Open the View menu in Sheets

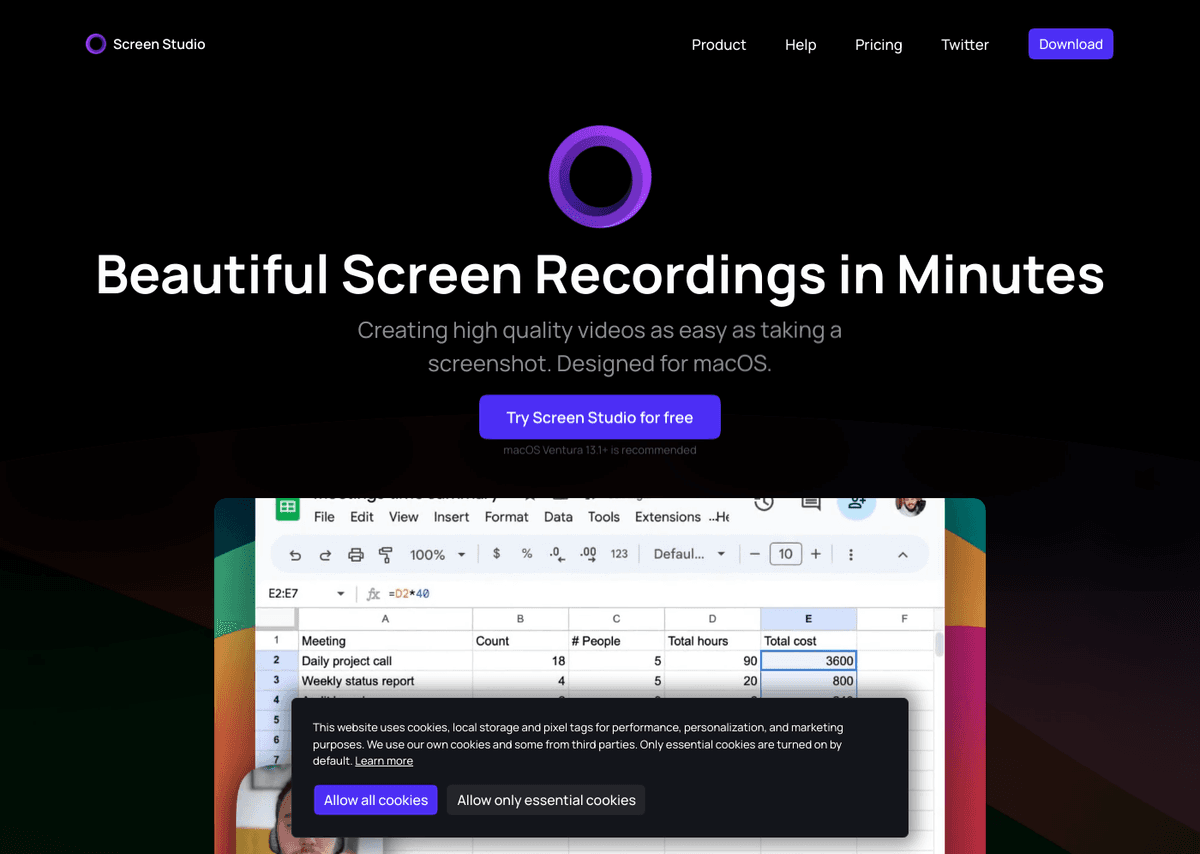[x=404, y=517]
